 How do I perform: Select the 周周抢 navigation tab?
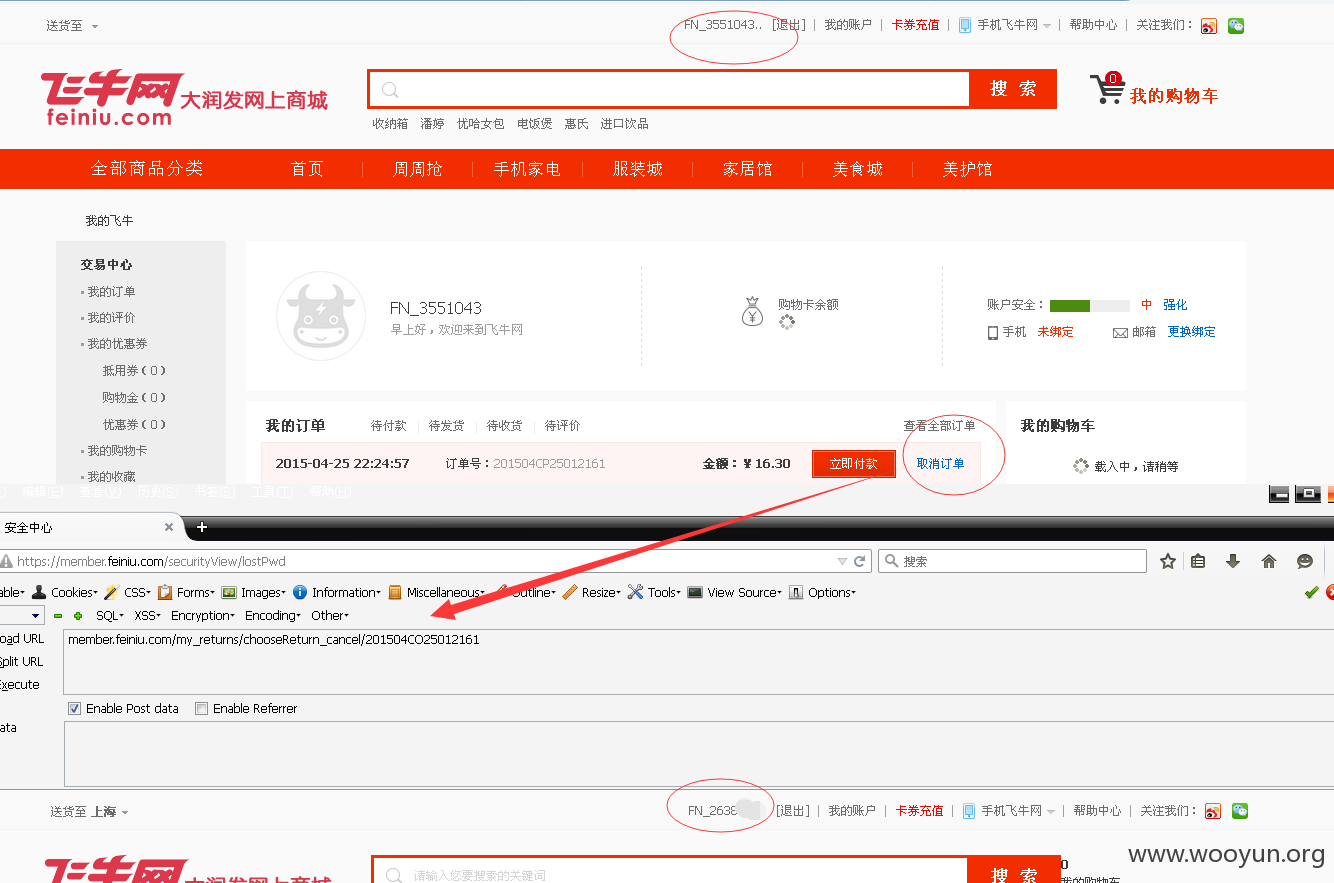tap(417, 169)
